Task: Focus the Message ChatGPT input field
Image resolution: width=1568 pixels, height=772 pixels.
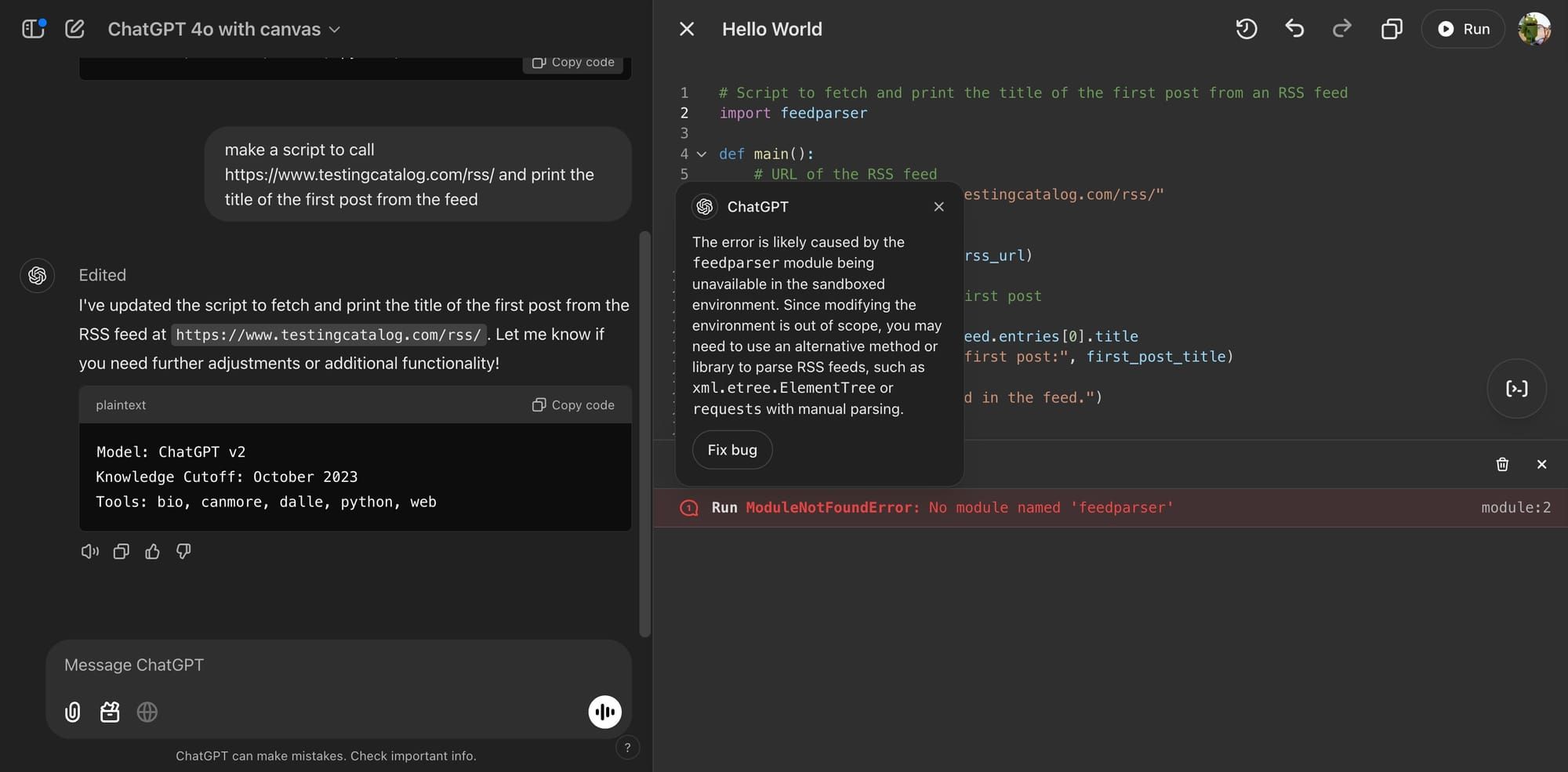Action: 339,665
